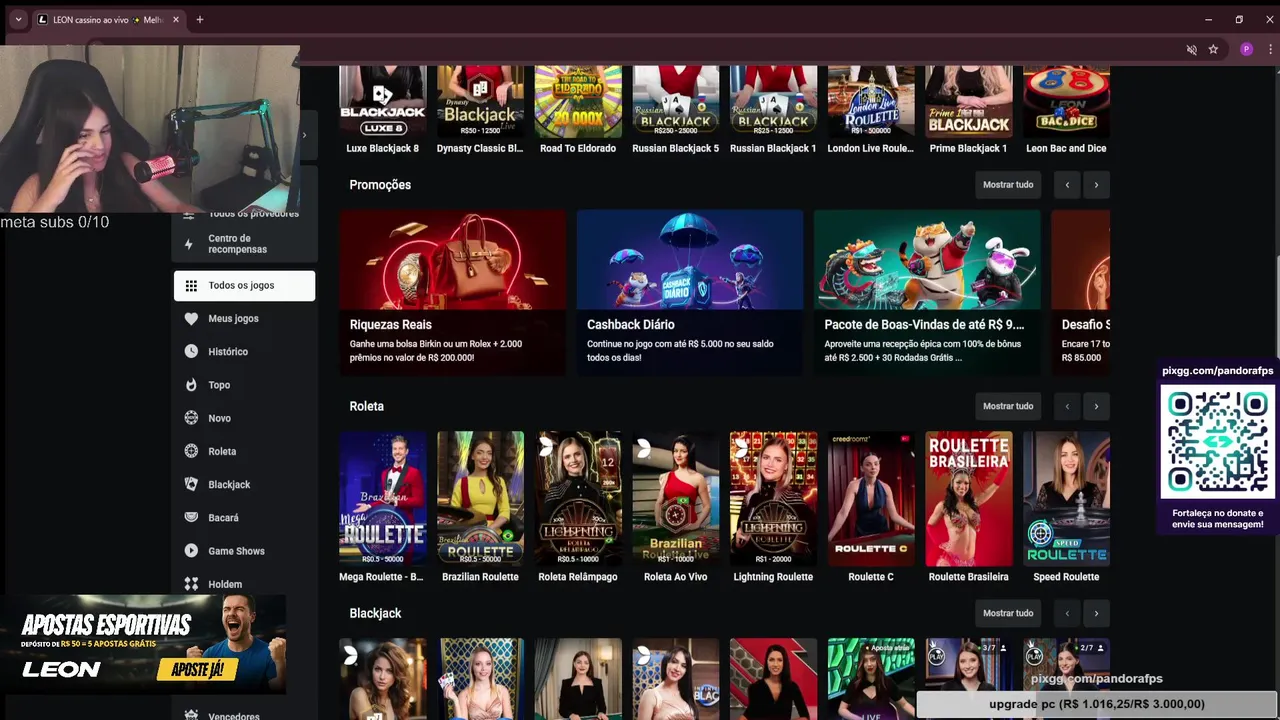Screen dimensions: 1280x720
Task: Click the flame icon beside Topo
Action: coord(191,385)
